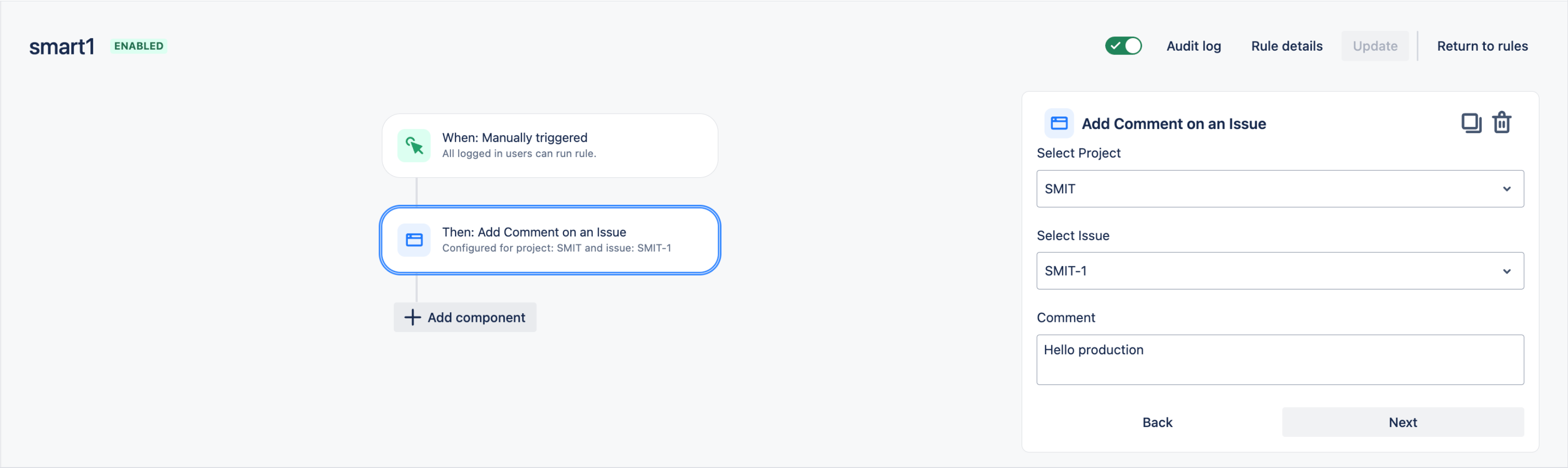Click the comment action icon in rule flow

[x=414, y=240]
